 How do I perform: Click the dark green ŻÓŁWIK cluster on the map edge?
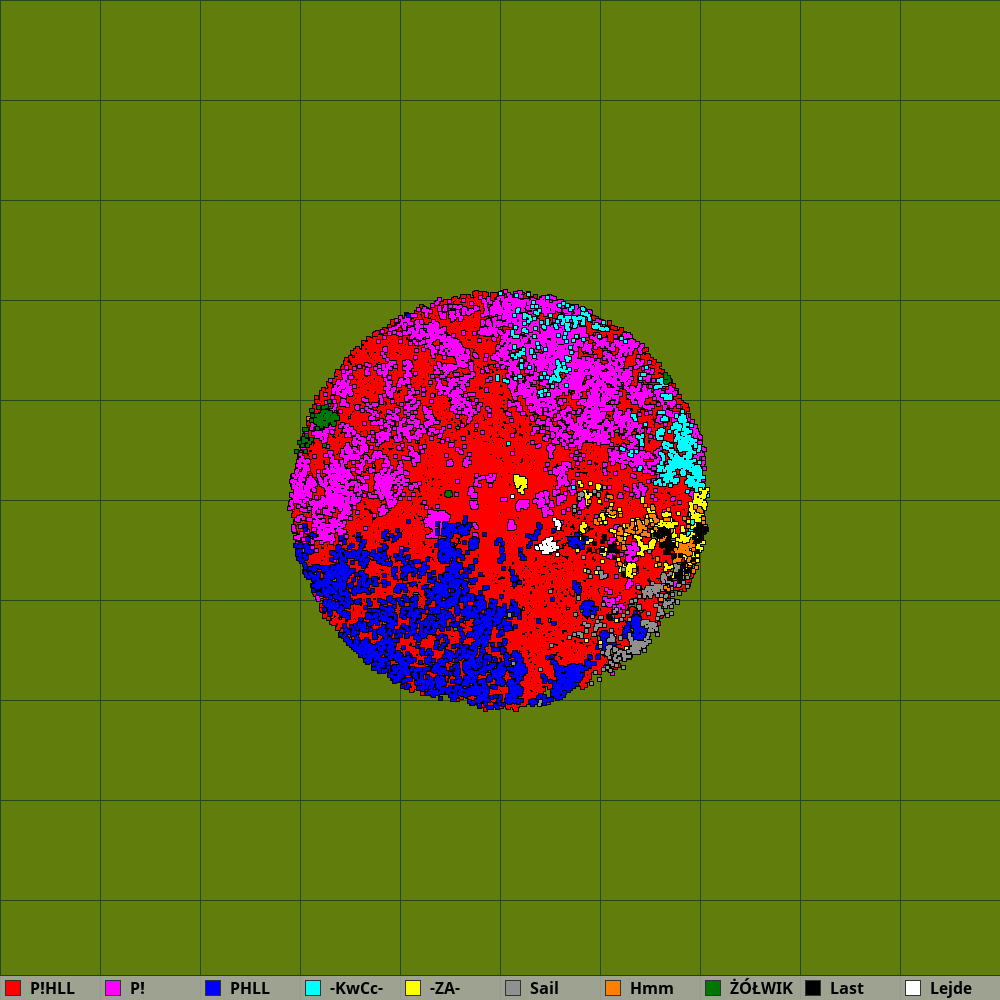[x=325, y=418]
